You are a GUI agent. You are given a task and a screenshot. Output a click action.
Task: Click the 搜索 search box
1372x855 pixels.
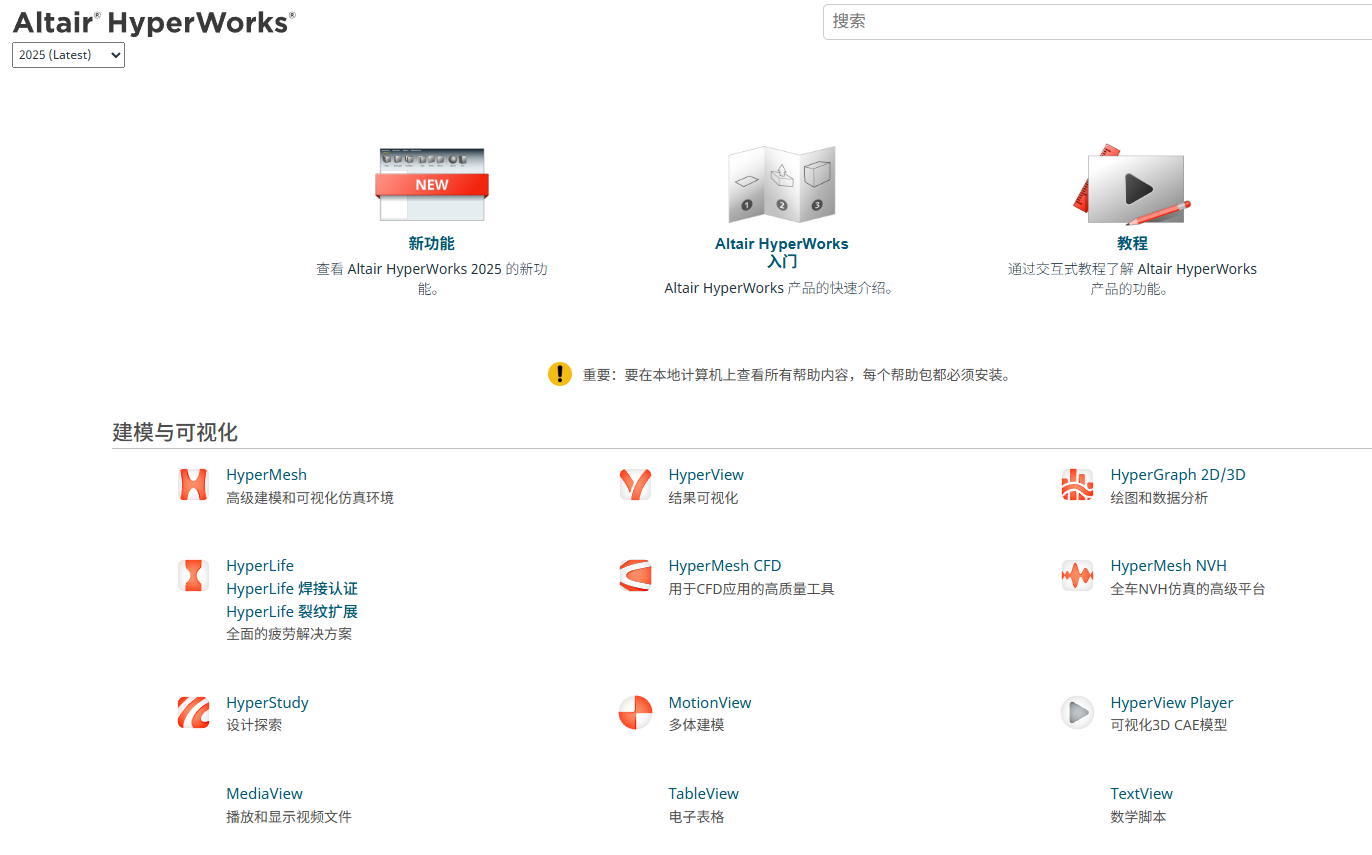click(x=1095, y=21)
